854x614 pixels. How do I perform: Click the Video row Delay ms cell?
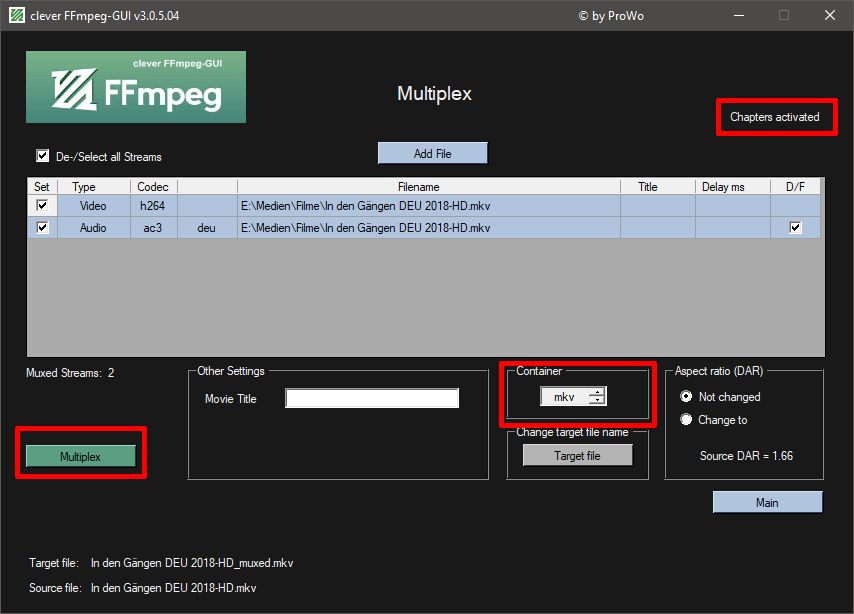coord(733,206)
